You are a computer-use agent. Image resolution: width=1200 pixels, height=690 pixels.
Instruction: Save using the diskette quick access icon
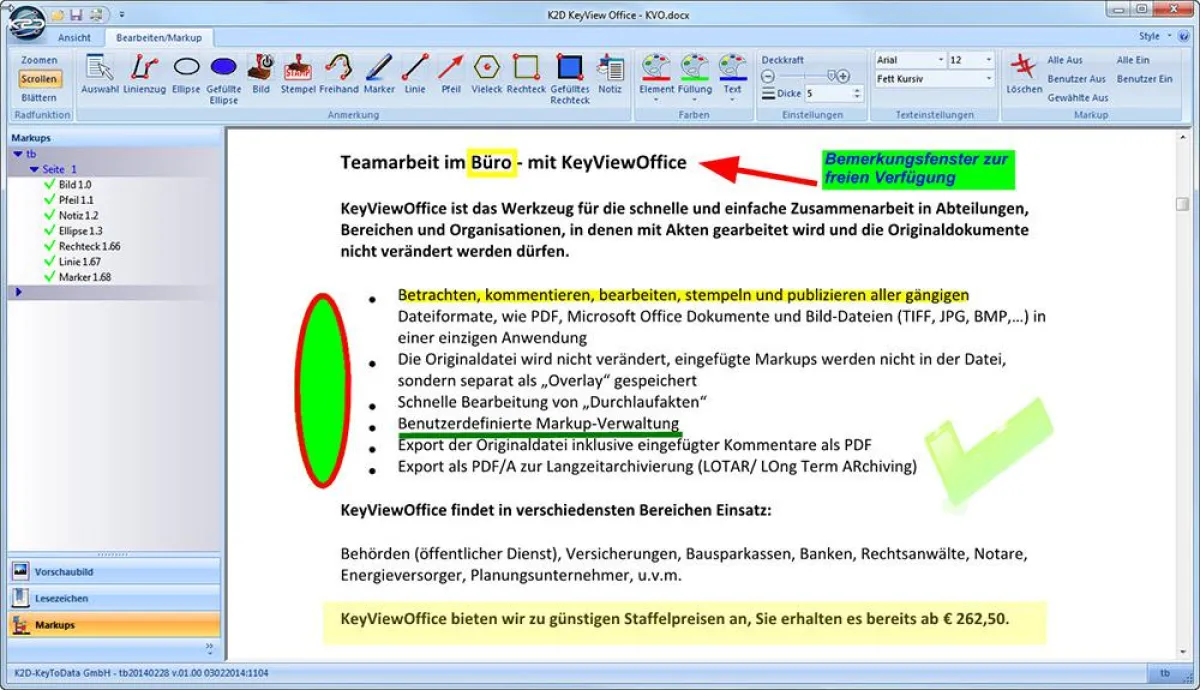click(x=75, y=15)
